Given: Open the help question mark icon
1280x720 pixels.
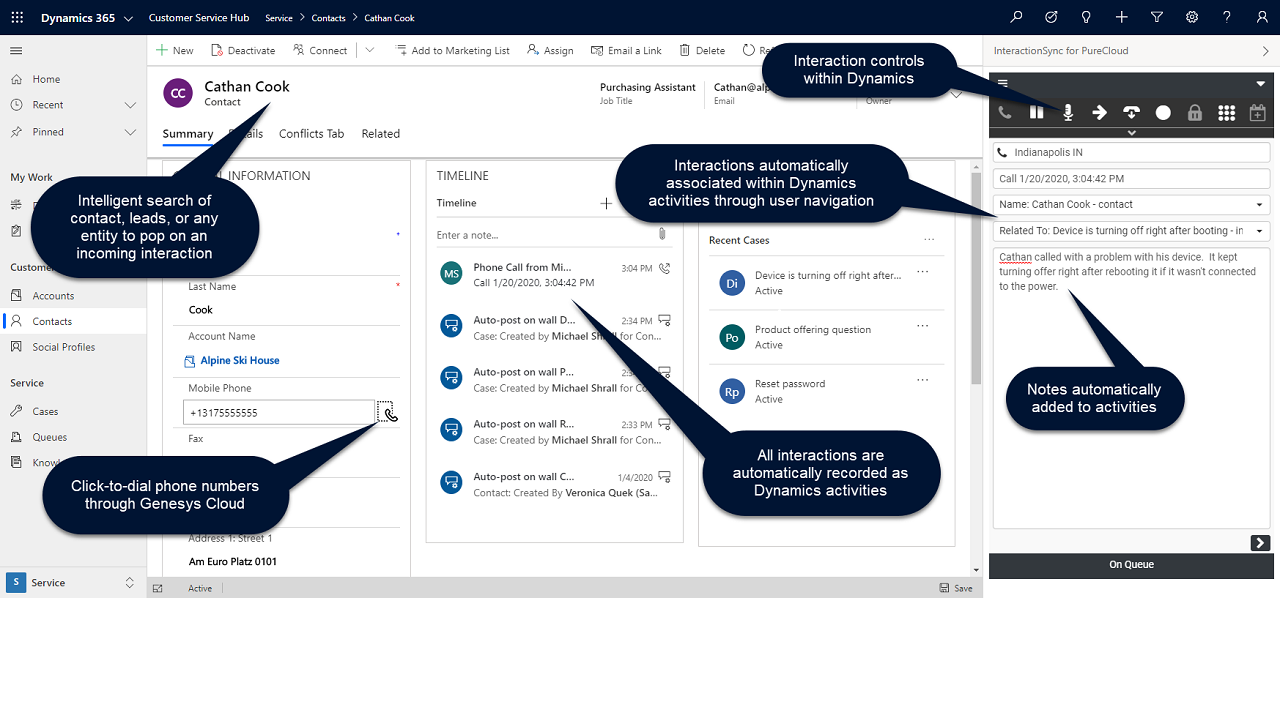Looking at the screenshot, I should coord(1227,17).
